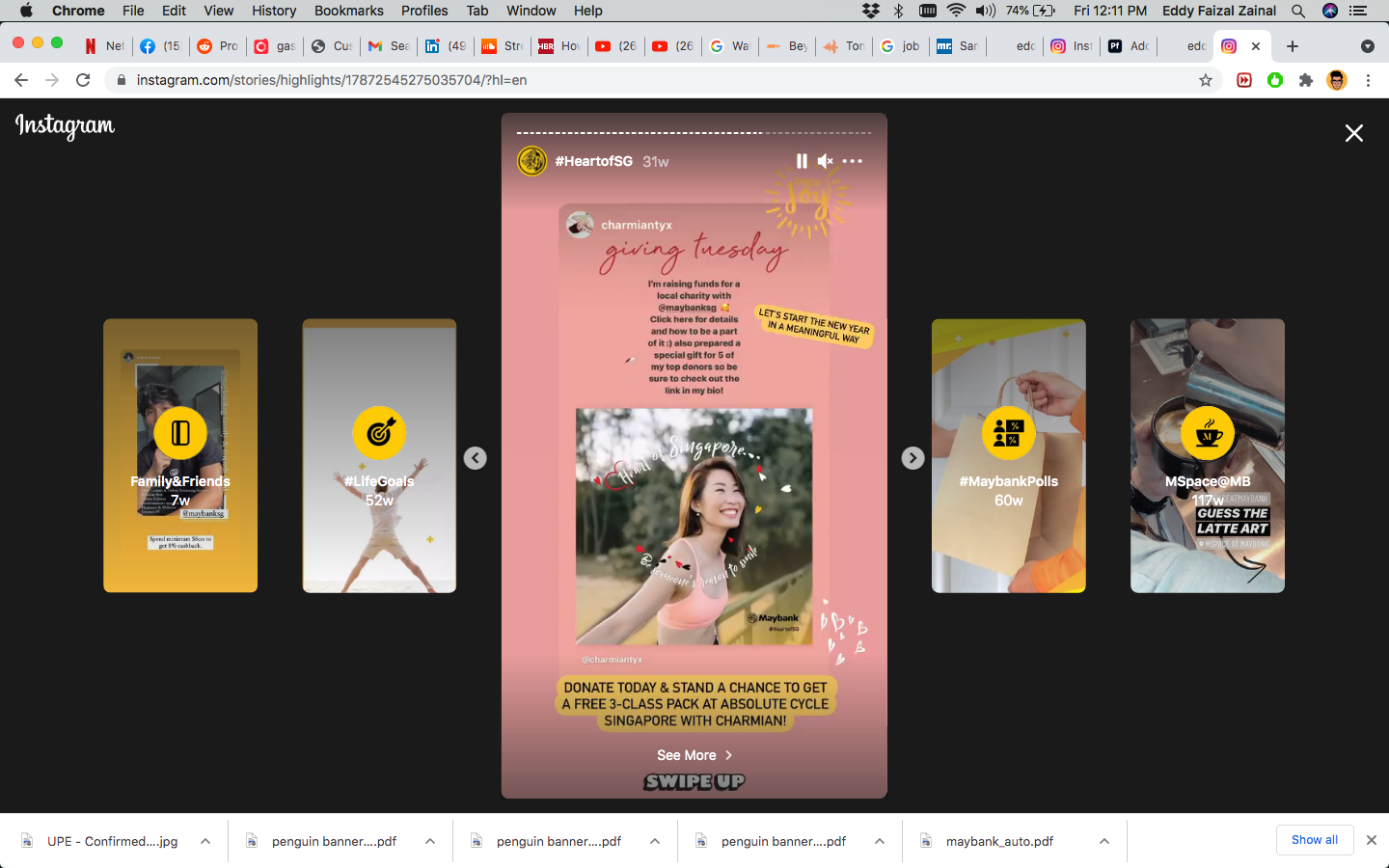Switch to the Gmail tab

click(389, 45)
